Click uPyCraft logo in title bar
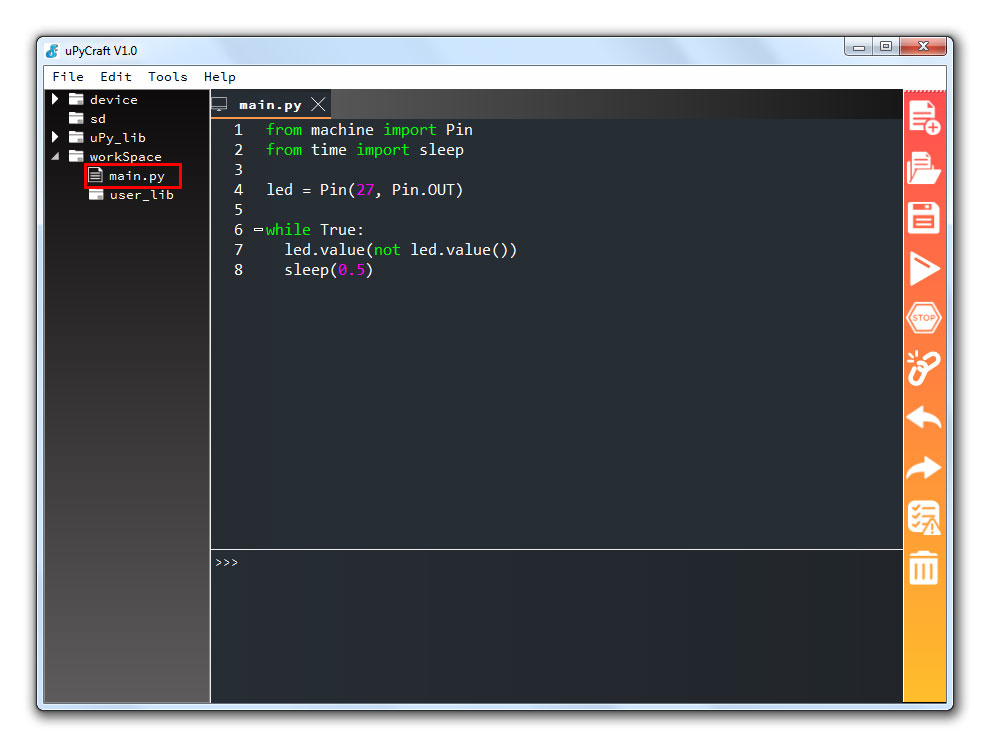This screenshot has height=748, width=990. click(52, 51)
